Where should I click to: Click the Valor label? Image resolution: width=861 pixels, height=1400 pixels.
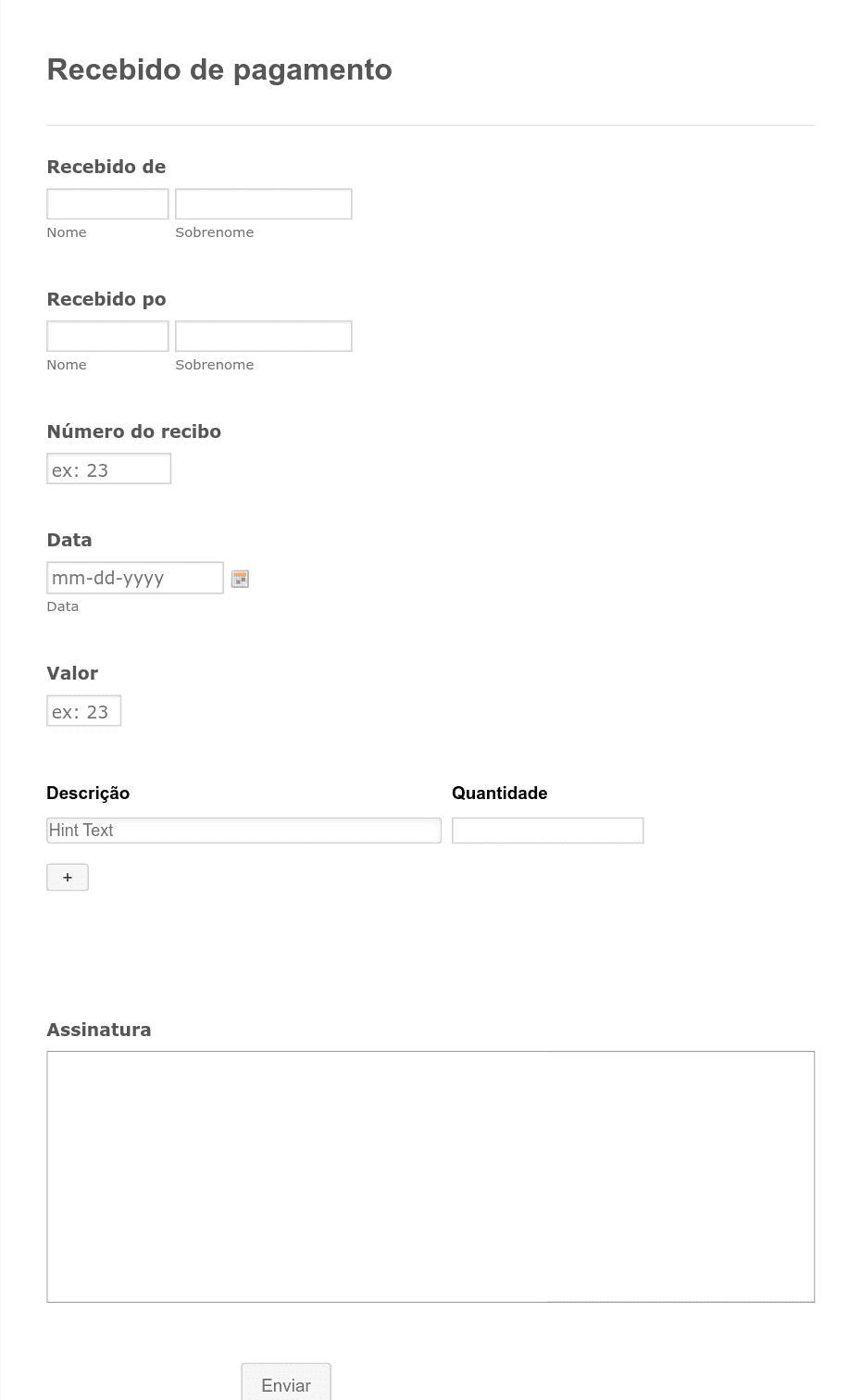pos(72,673)
